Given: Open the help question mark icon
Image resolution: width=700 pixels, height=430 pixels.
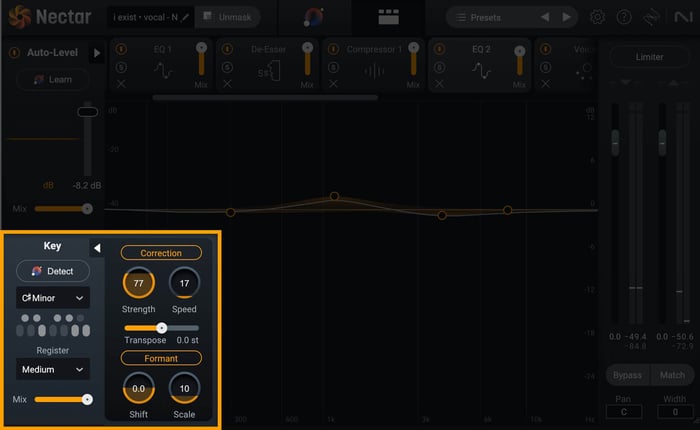Looking at the screenshot, I should tap(624, 17).
